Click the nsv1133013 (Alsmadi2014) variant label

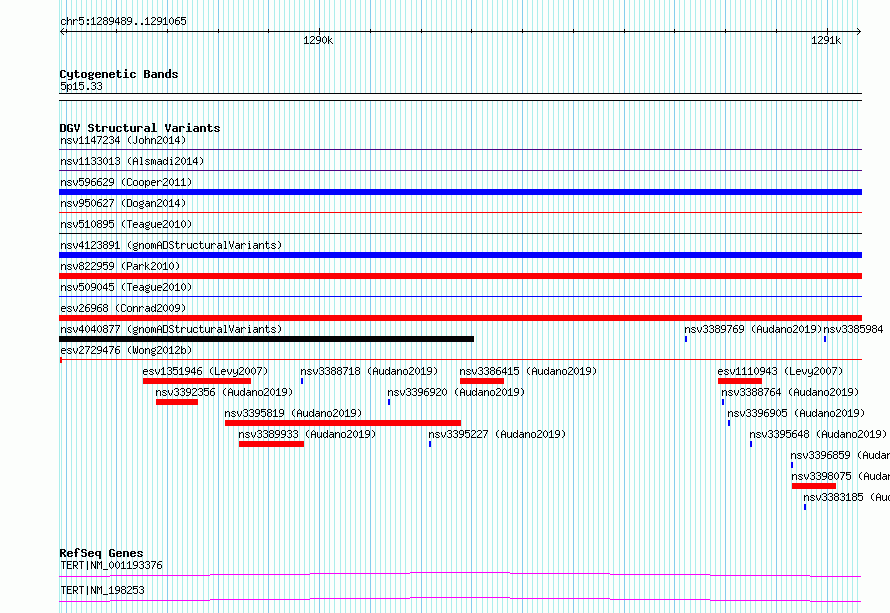click(132, 161)
